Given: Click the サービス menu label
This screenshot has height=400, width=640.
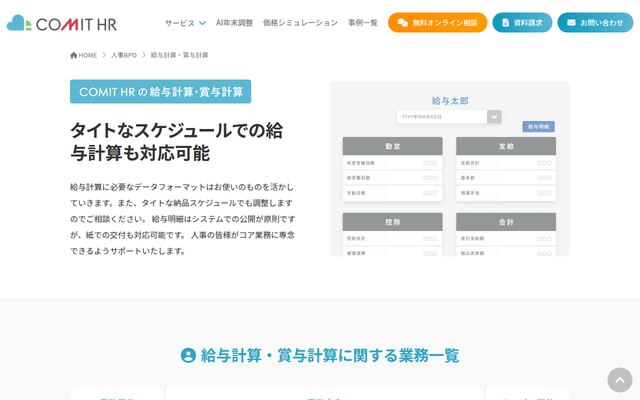Looking at the screenshot, I should pyautogui.click(x=180, y=23).
